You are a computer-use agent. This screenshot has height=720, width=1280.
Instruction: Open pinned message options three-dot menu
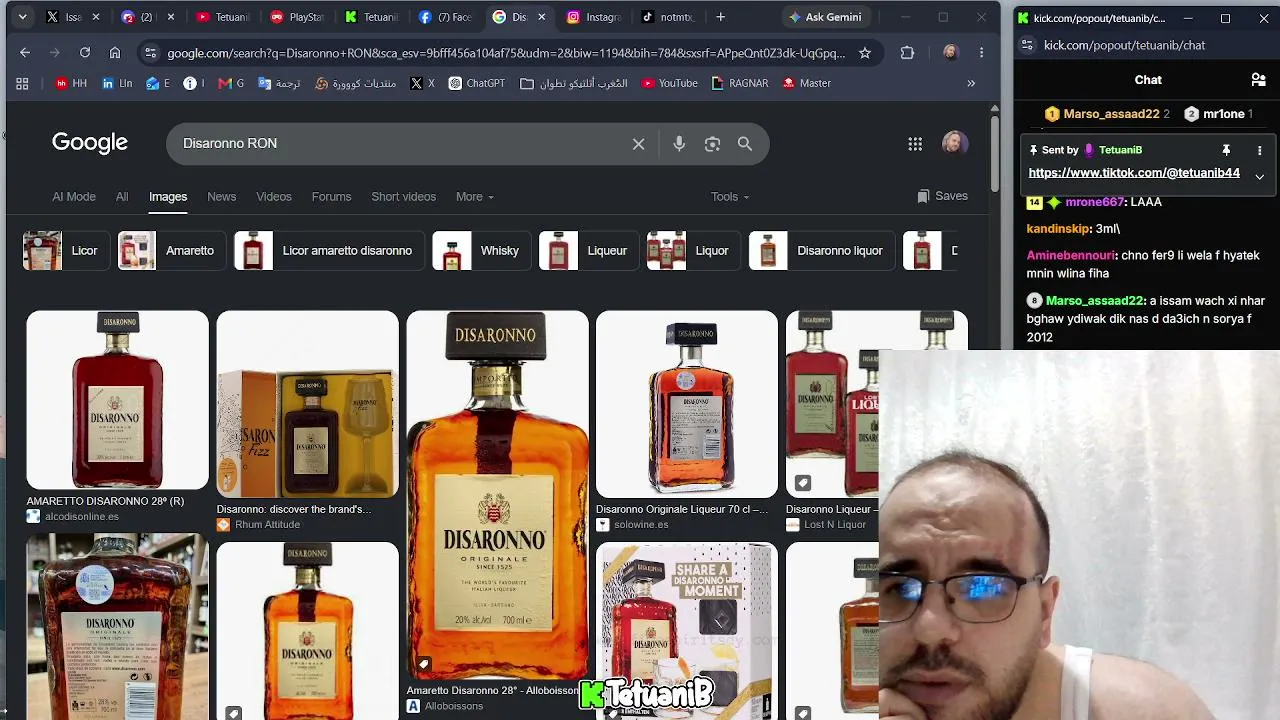click(x=1259, y=150)
